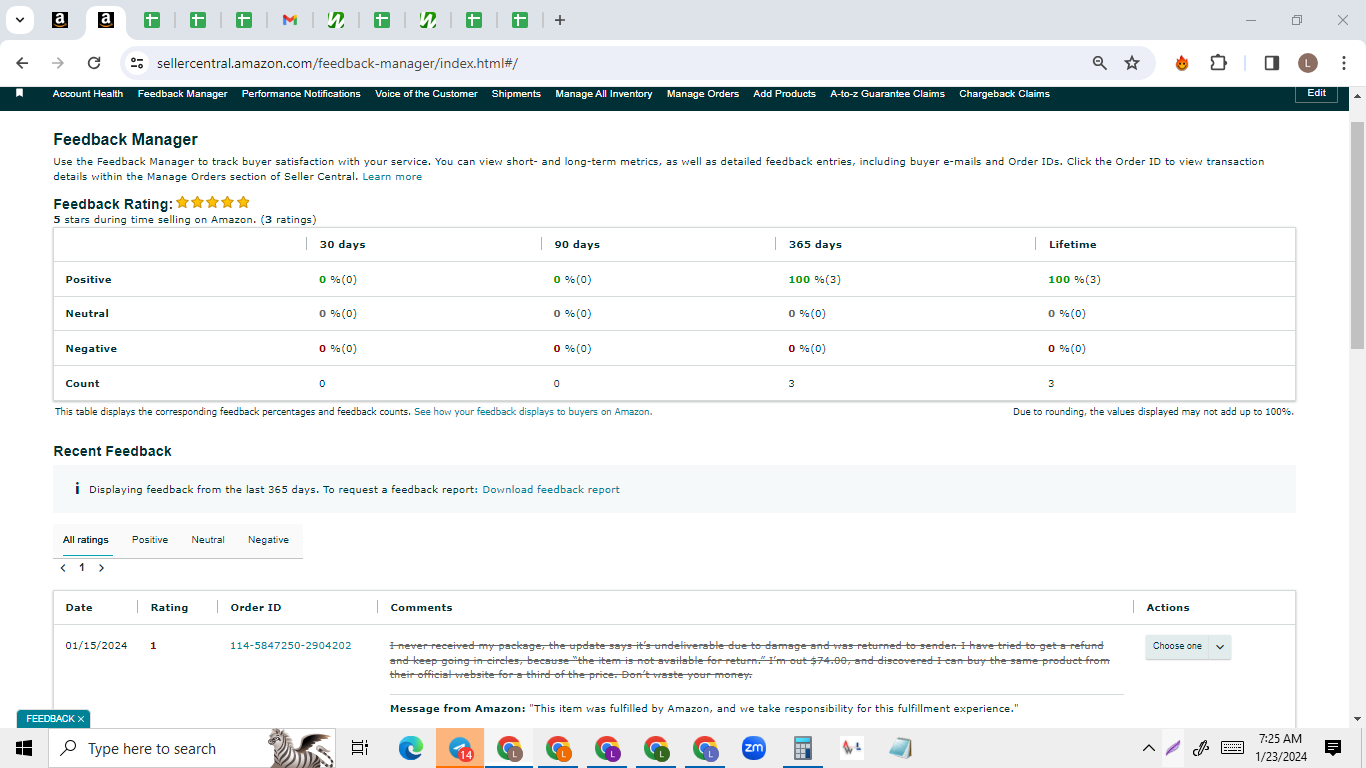Open a new browser tab
Screen dimensions: 1366x768
point(560,20)
